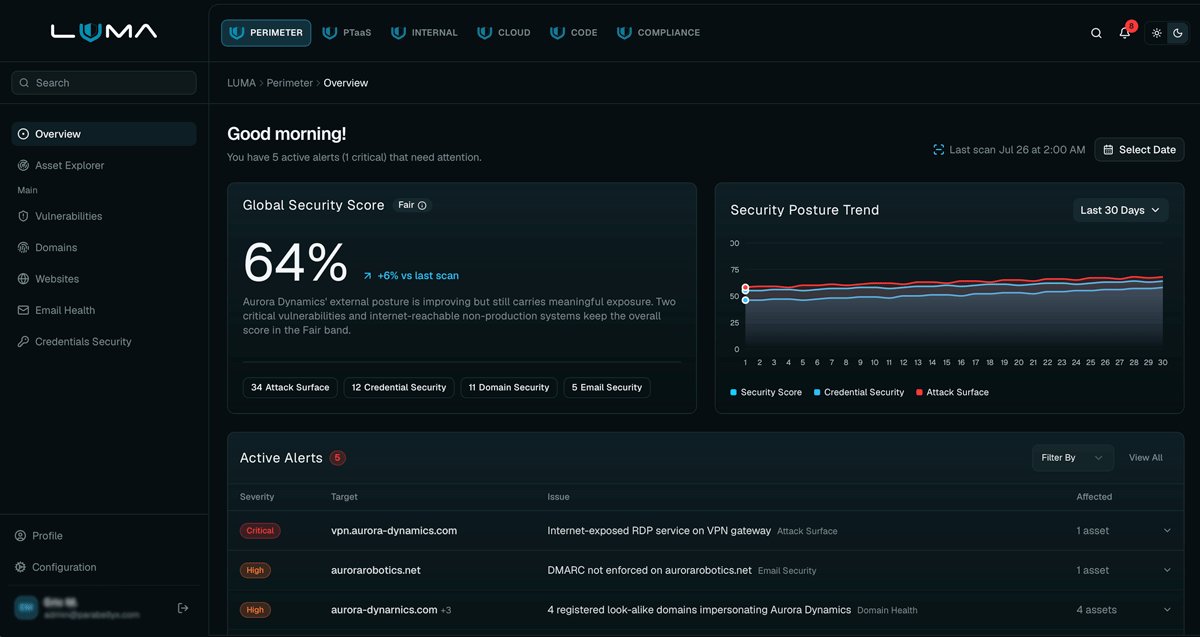Click the Vulnerabilities shield icon
The height and width of the screenshot is (637, 1200).
(24, 216)
